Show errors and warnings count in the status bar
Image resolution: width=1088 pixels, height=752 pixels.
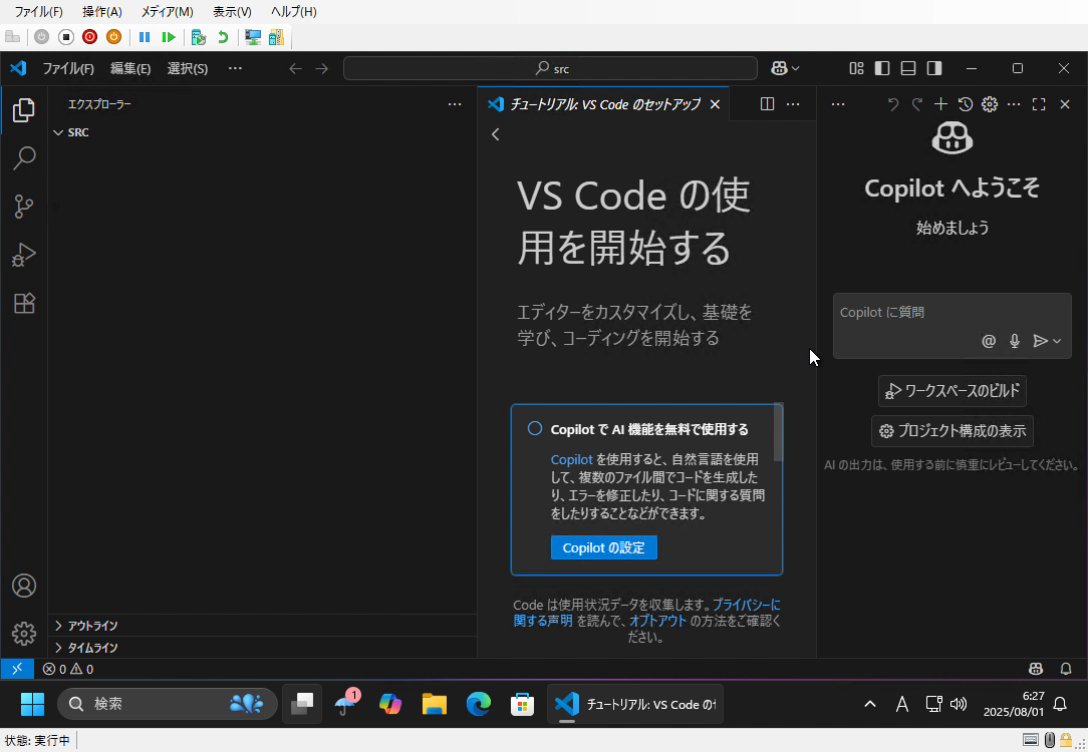[68, 669]
